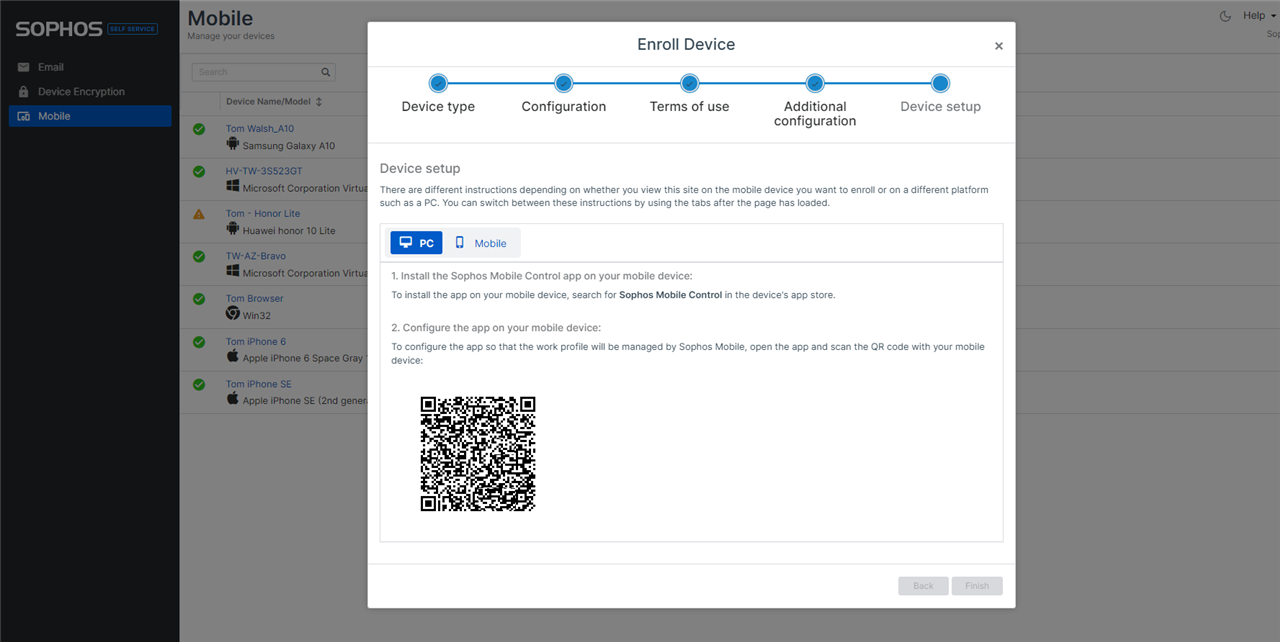Click green status check for TW-AZ-Bravo
Screen dimensions: 1280x642
[199, 256]
